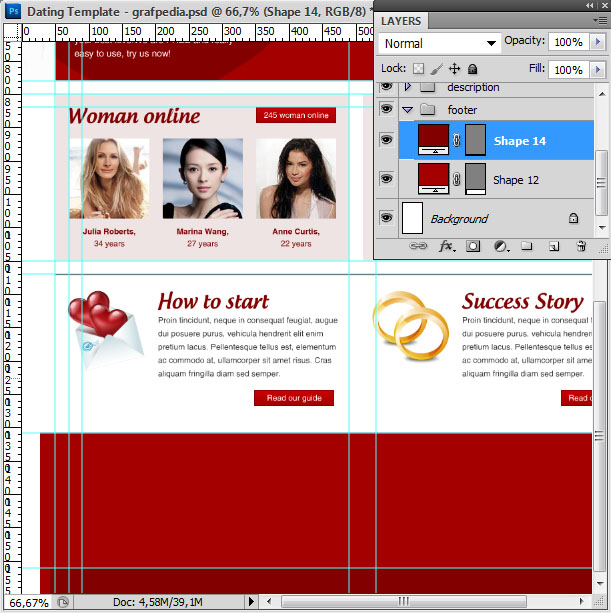
Task: Click 'How to start' heading
Action: click(213, 301)
